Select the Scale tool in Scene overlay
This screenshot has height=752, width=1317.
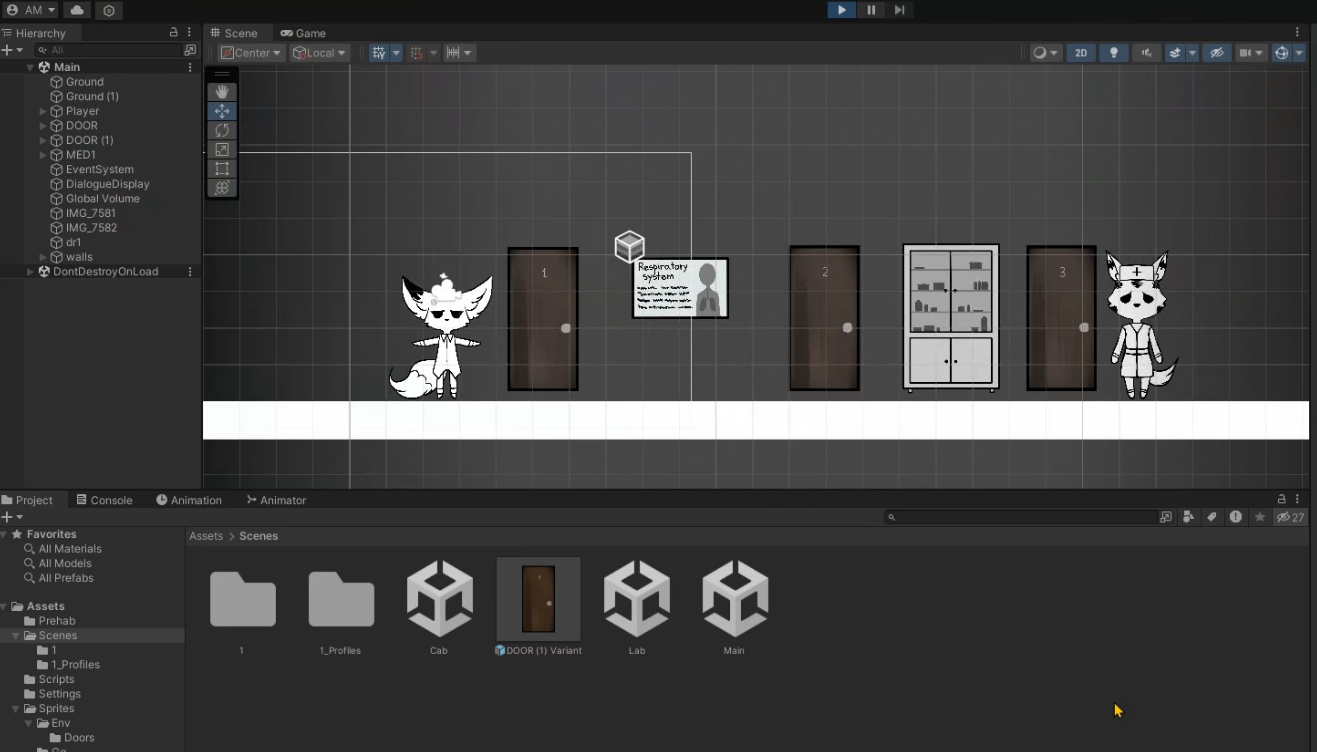(x=222, y=149)
